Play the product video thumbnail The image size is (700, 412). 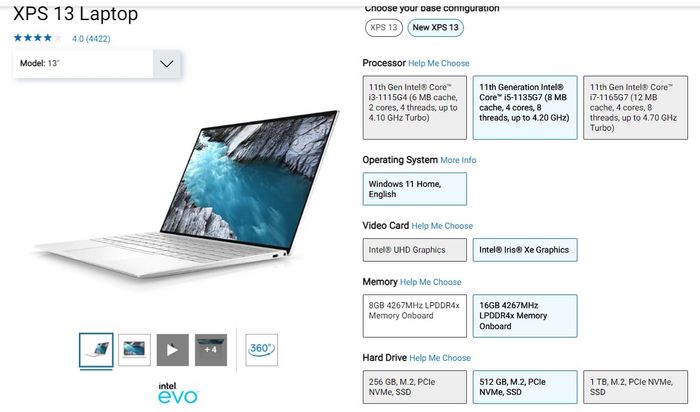point(172,350)
